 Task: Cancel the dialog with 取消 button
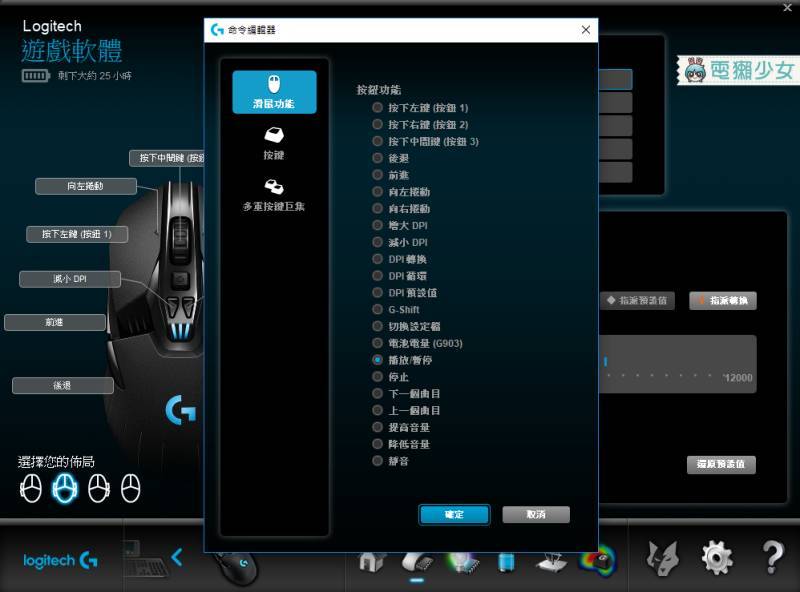point(536,514)
